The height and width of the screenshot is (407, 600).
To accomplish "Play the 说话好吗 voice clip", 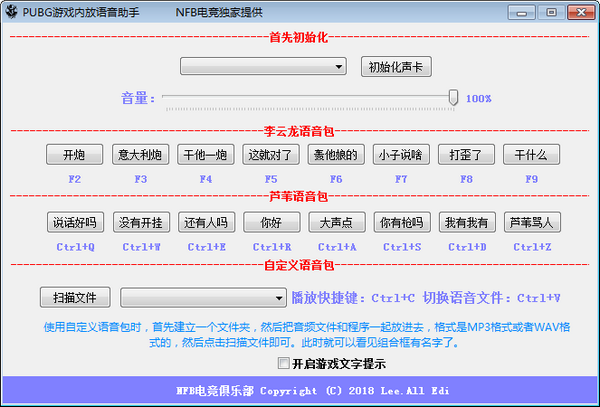I will coord(75,222).
